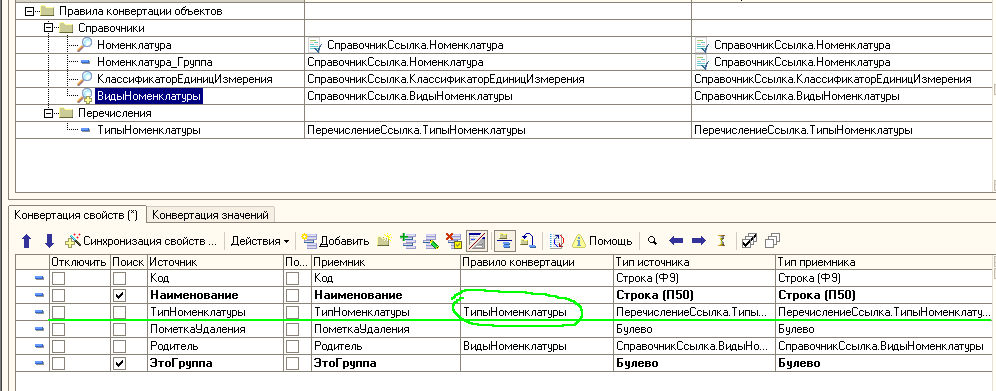This screenshot has height=391, width=996.
Task: Select the Номенклатура_Группа tree item
Action: [154, 62]
